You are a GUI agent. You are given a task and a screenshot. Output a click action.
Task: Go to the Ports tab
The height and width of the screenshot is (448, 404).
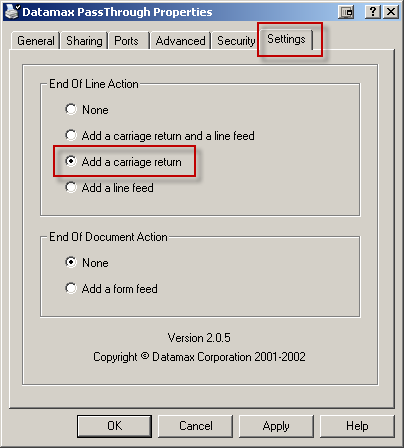[x=126, y=41]
